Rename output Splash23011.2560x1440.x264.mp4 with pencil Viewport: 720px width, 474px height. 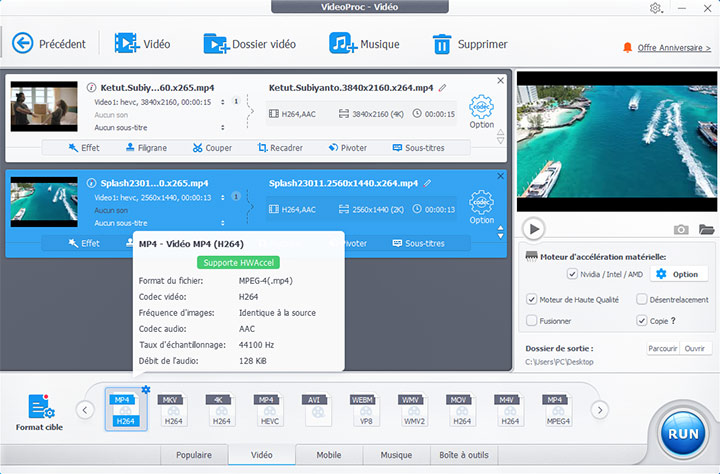[428, 183]
